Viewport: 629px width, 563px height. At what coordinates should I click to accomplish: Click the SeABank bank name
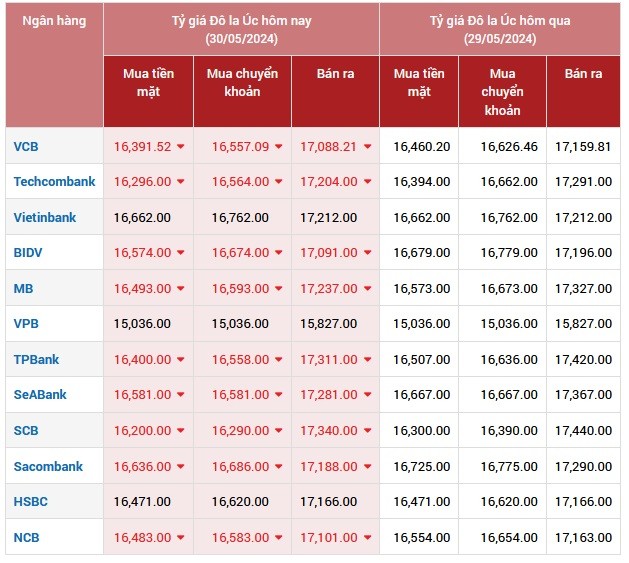[x=40, y=395]
